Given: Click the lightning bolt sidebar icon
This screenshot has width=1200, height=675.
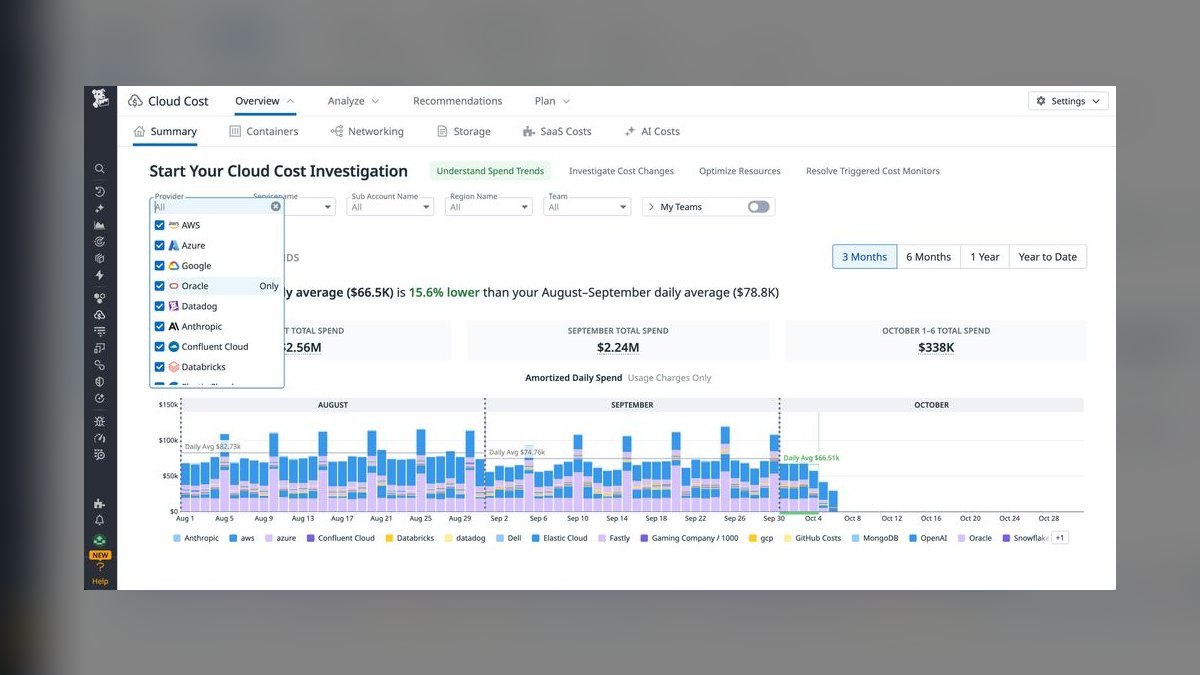Looking at the screenshot, I should (x=100, y=275).
